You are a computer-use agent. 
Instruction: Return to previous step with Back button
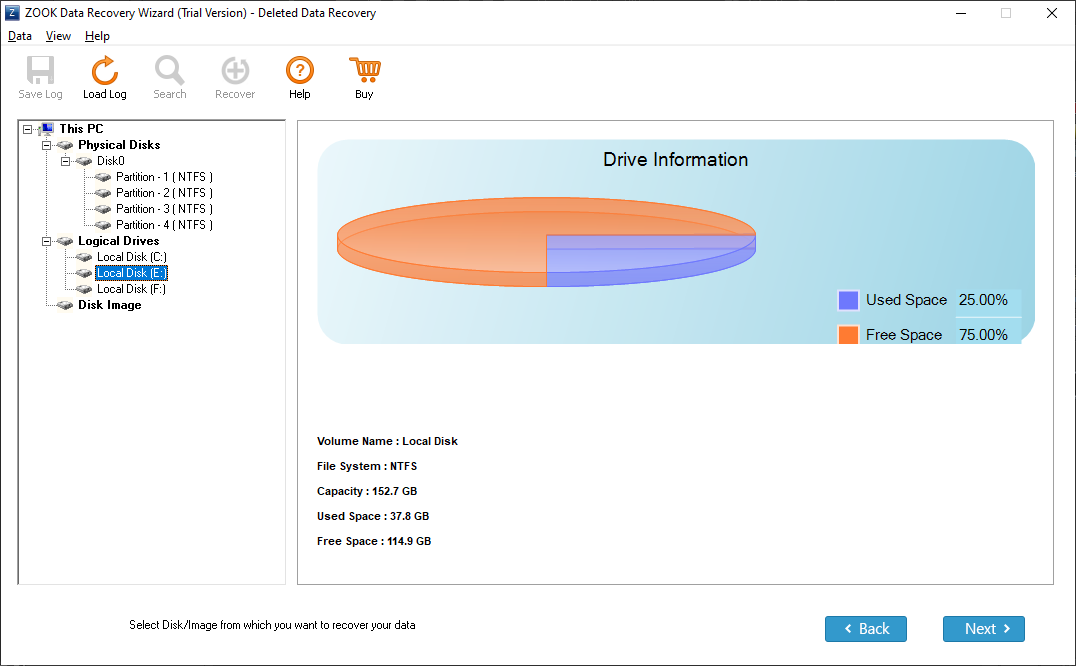(x=865, y=629)
